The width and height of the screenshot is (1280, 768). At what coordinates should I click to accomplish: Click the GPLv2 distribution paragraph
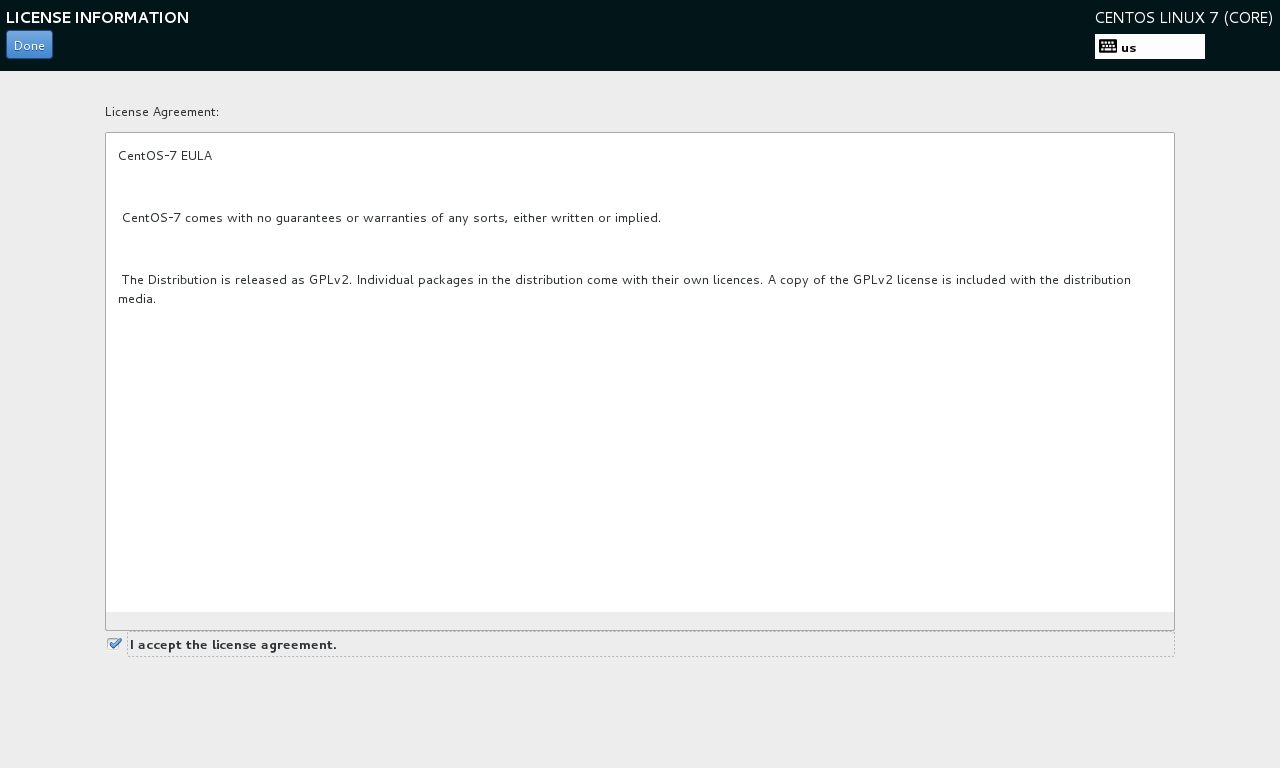pyautogui.click(x=626, y=289)
